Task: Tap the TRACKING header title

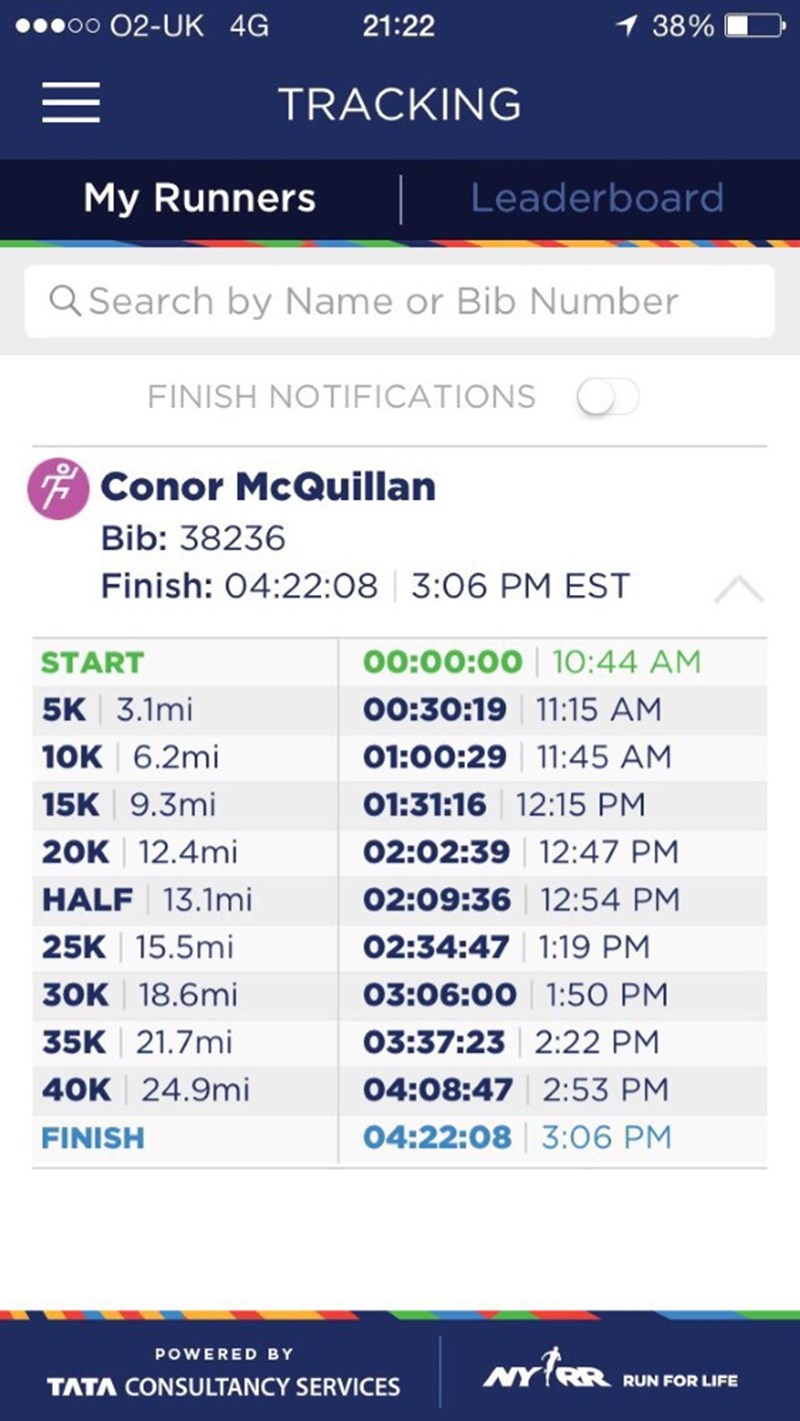Action: point(399,104)
